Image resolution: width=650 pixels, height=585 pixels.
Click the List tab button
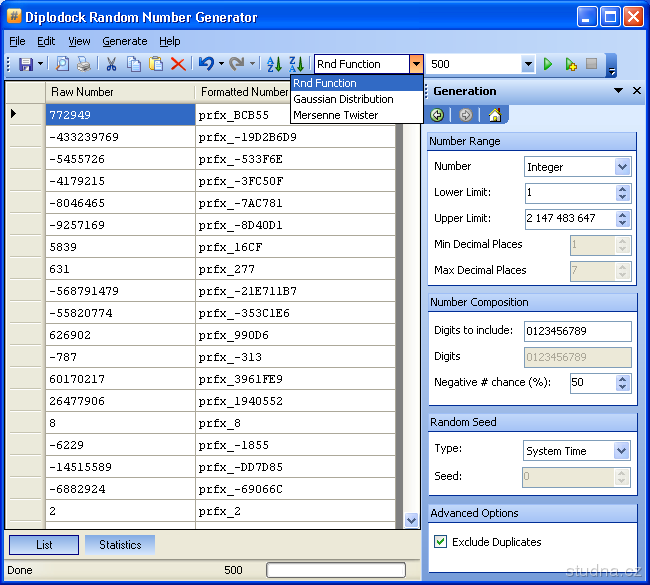44,545
